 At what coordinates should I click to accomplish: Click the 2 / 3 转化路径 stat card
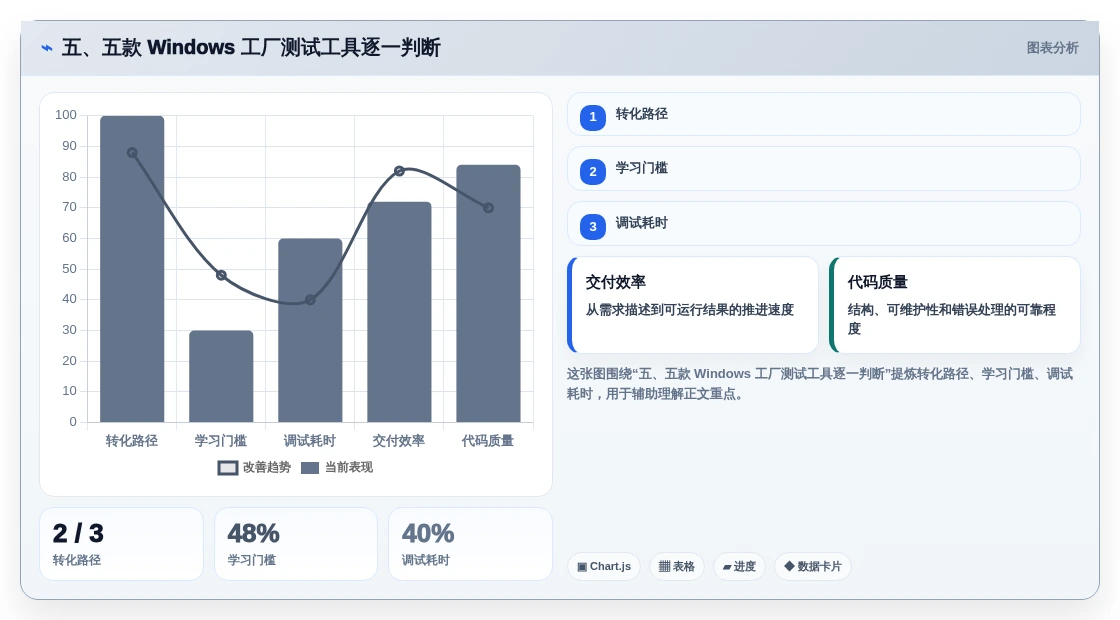(x=121, y=544)
